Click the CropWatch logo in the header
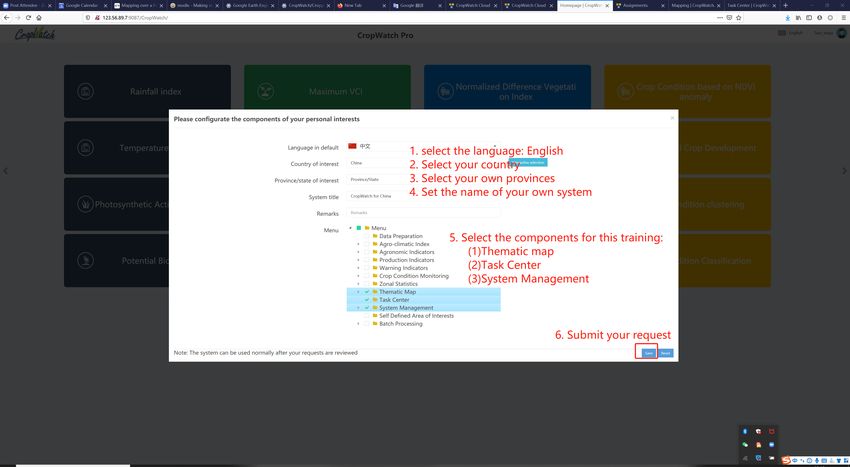This screenshot has height=467, width=850. coord(35,35)
